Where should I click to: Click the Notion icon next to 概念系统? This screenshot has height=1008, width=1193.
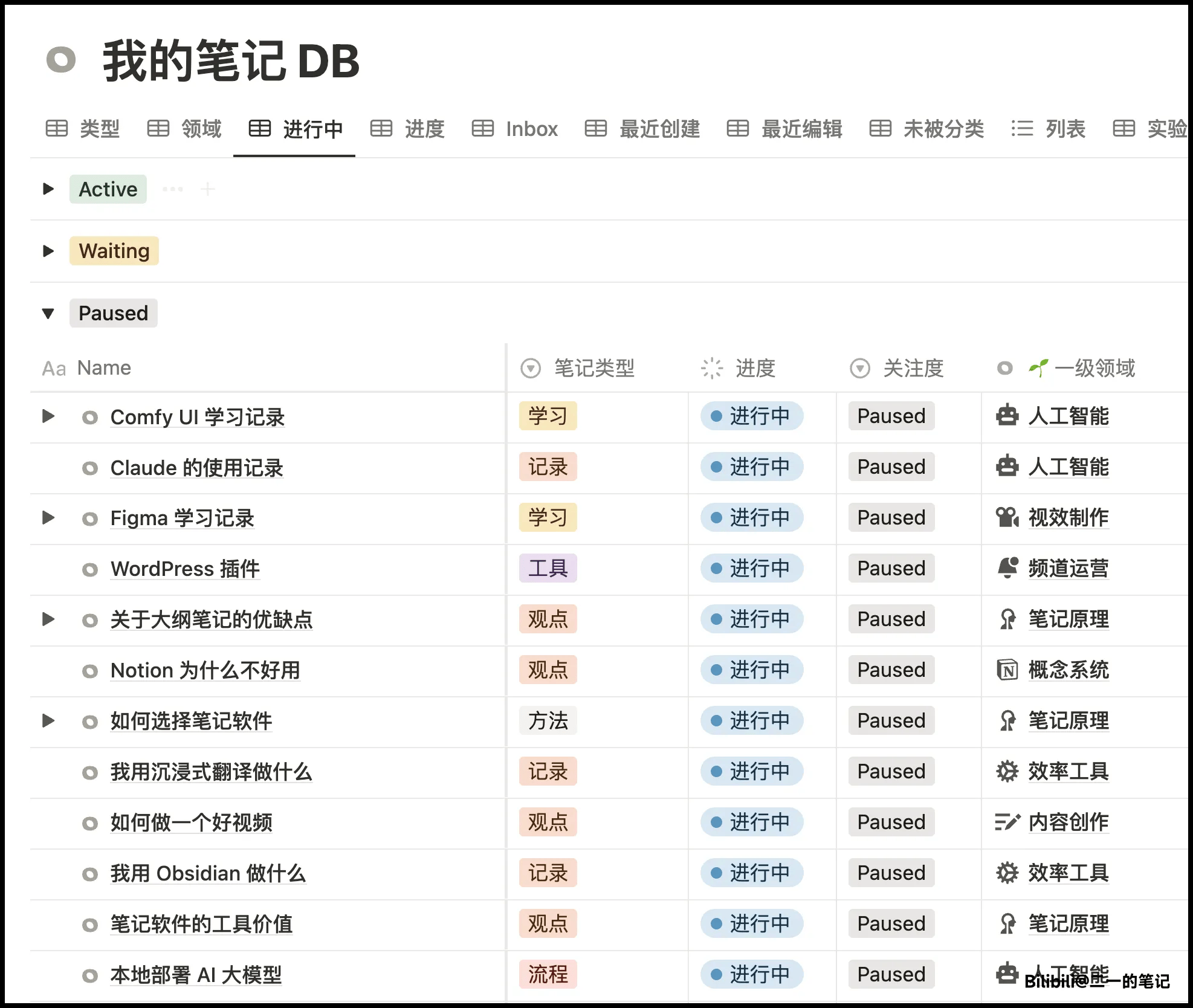(x=1007, y=670)
